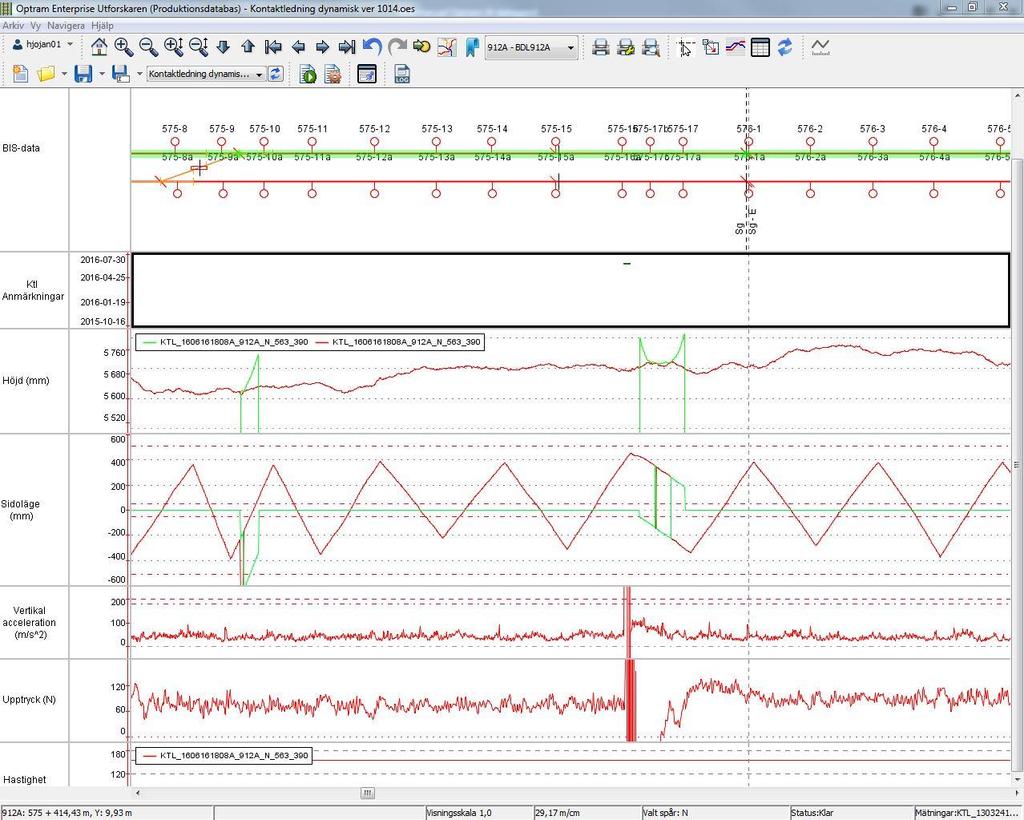
Task: Click the vertical scrollbar up arrow
Action: point(1017,95)
